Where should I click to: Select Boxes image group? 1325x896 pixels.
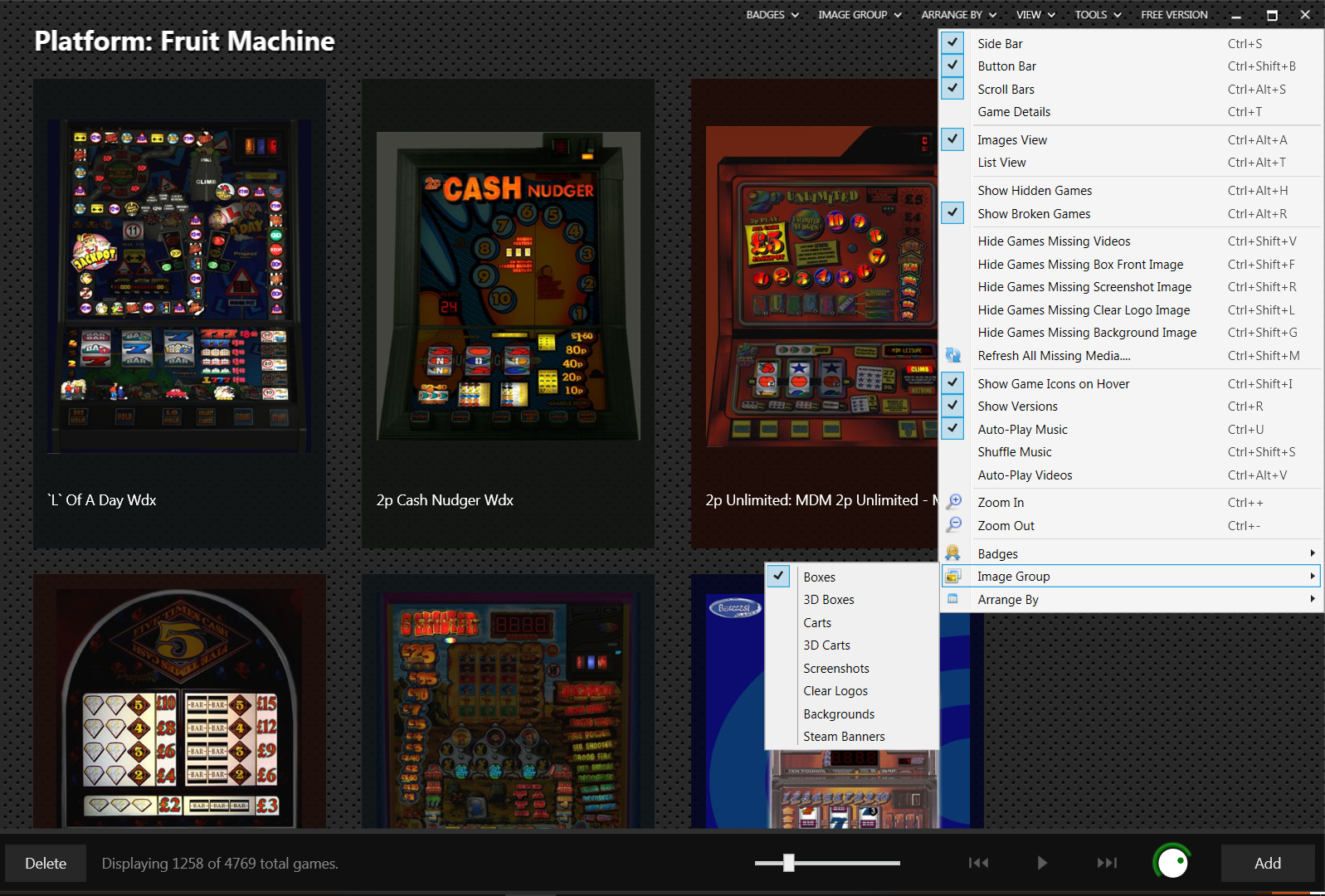[x=852, y=577]
